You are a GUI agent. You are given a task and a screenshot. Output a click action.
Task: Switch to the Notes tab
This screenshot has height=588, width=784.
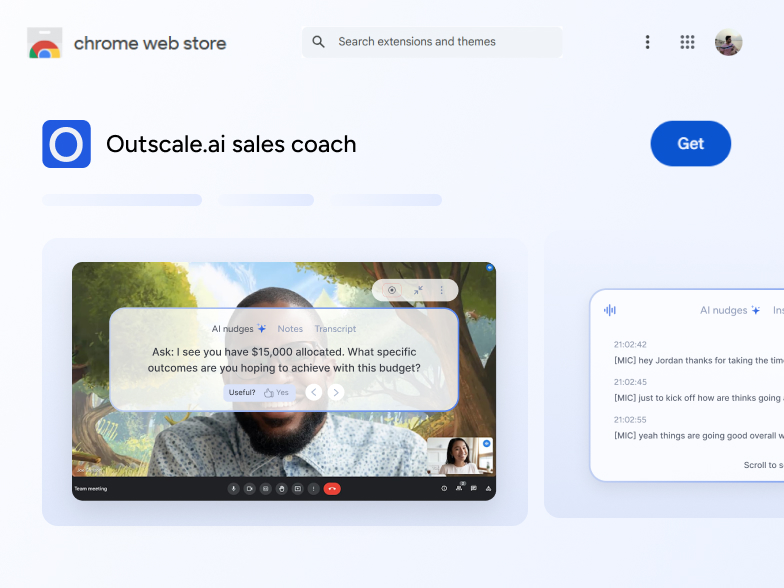click(x=290, y=329)
